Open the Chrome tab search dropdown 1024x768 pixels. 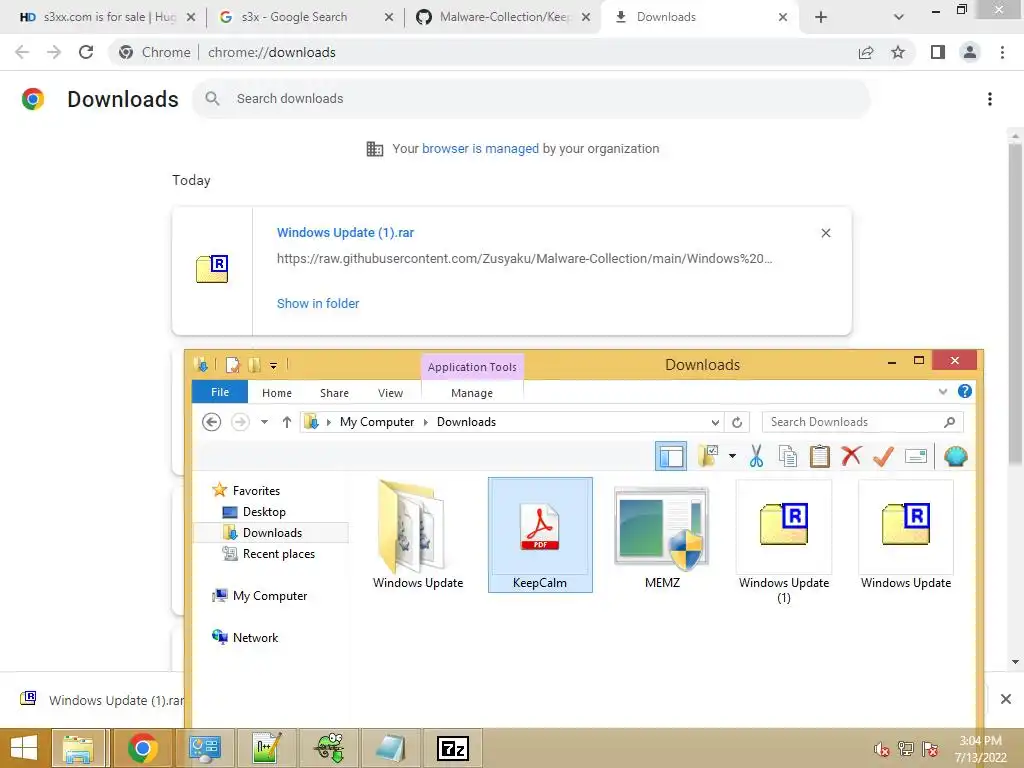click(x=899, y=17)
